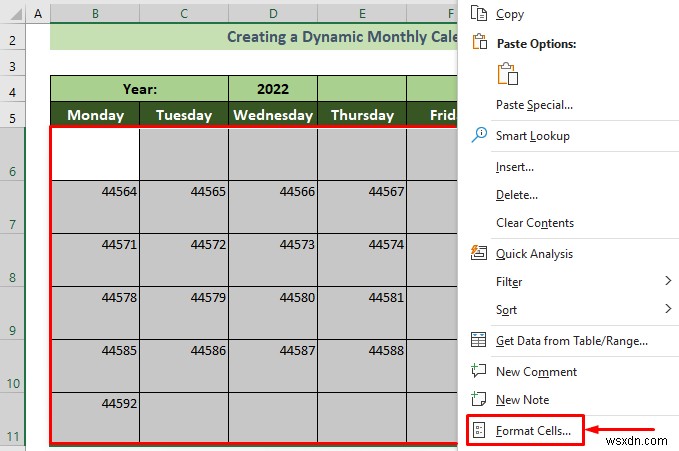Click the 2022 year cell
679x451 pixels.
[273, 89]
